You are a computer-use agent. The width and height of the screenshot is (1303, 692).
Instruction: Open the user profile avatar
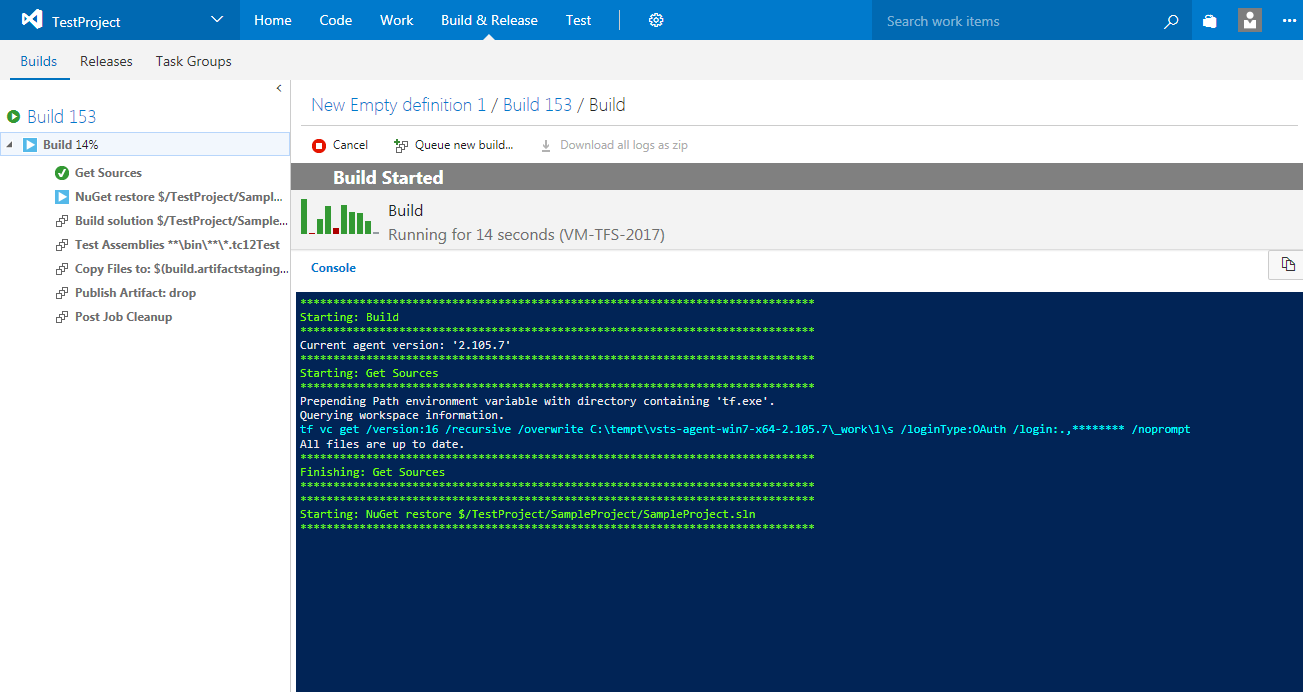coord(1249,20)
